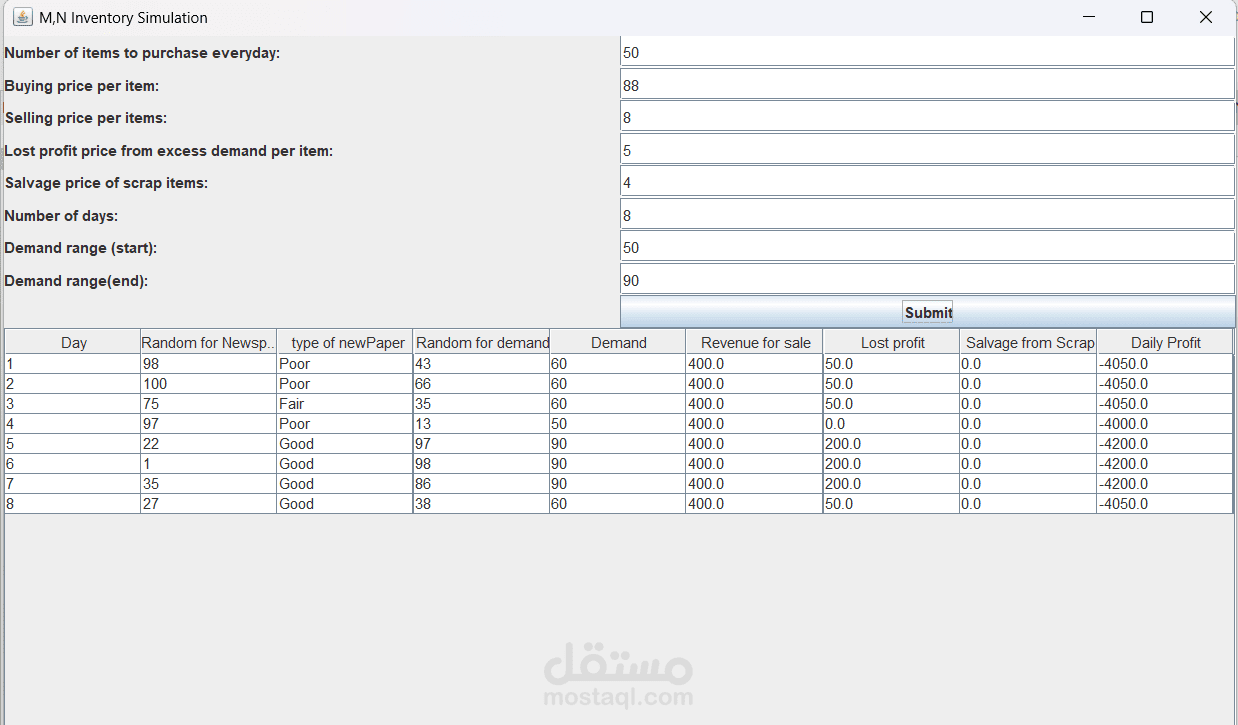Select the Selling price per items field
1238x725 pixels.
pyautogui.click(x=928, y=118)
